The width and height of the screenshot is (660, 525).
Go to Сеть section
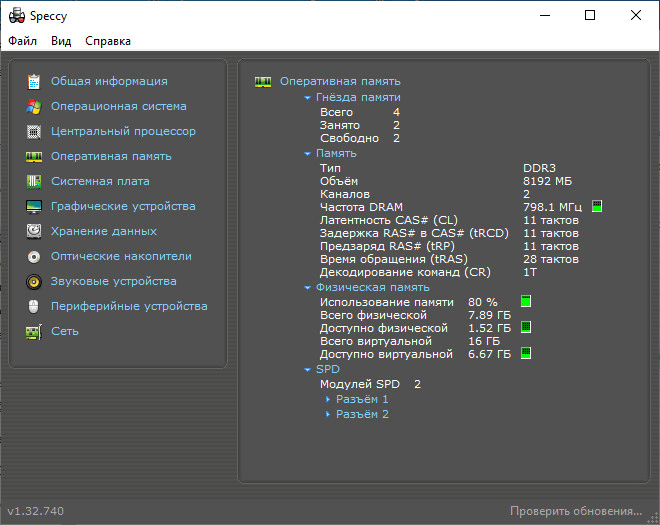pyautogui.click(x=65, y=331)
